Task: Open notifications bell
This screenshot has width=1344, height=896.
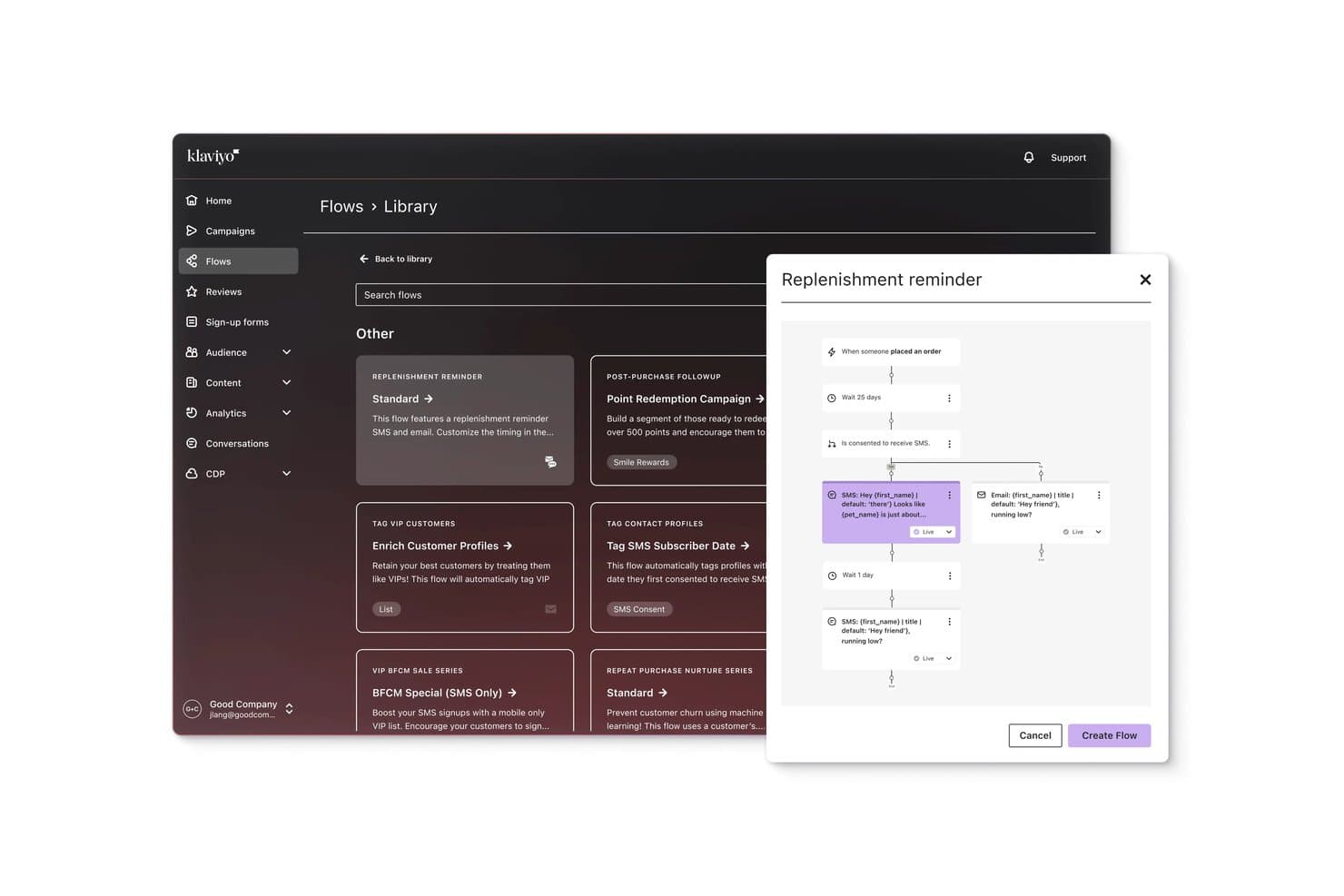Action: pos(1029,157)
